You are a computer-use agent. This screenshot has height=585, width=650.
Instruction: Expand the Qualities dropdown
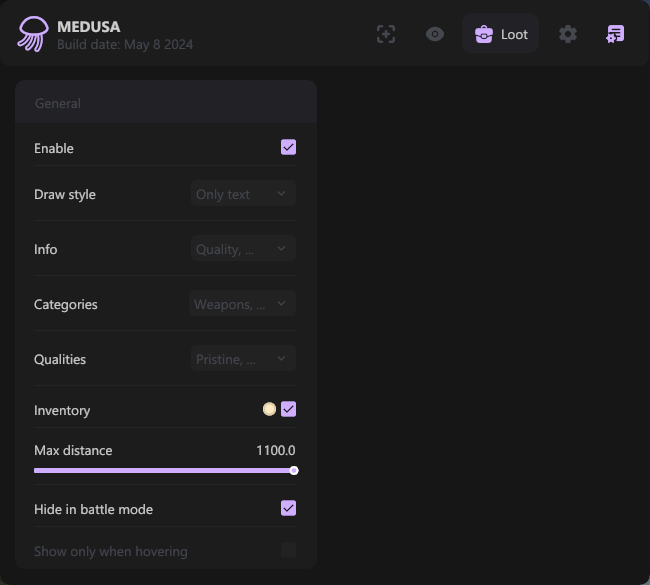point(243,359)
